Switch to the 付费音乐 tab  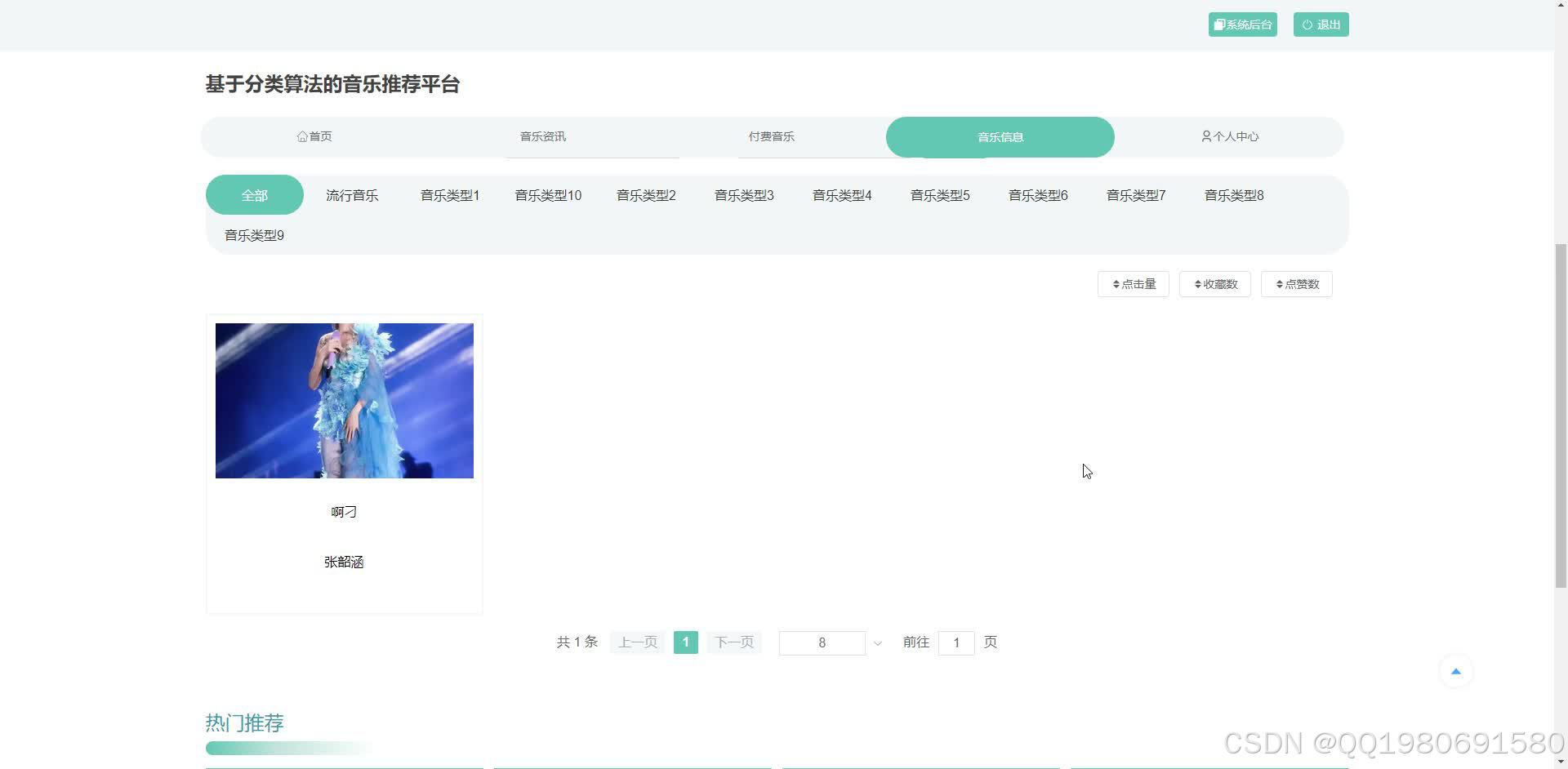771,136
